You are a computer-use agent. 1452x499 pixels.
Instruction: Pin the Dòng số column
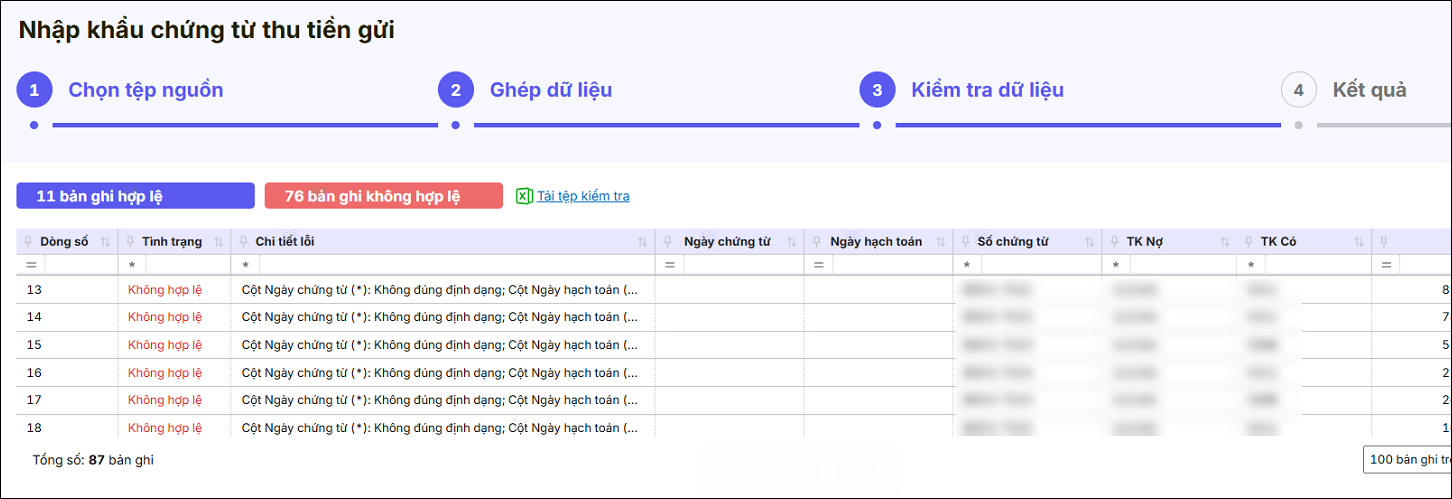click(27, 242)
